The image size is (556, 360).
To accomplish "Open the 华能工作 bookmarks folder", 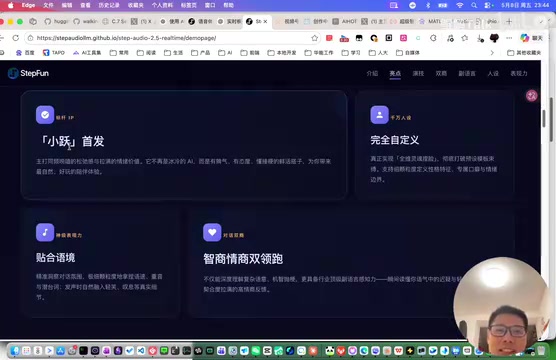I will (x=319, y=52).
